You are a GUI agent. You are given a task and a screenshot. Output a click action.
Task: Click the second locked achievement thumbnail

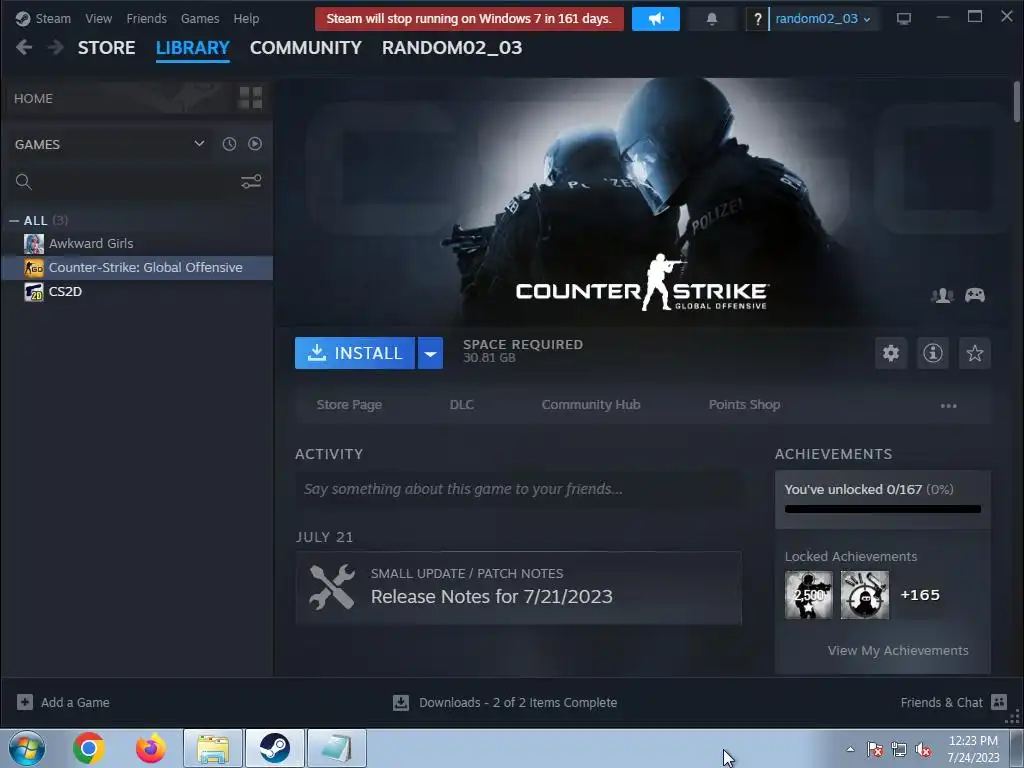pyautogui.click(x=865, y=595)
